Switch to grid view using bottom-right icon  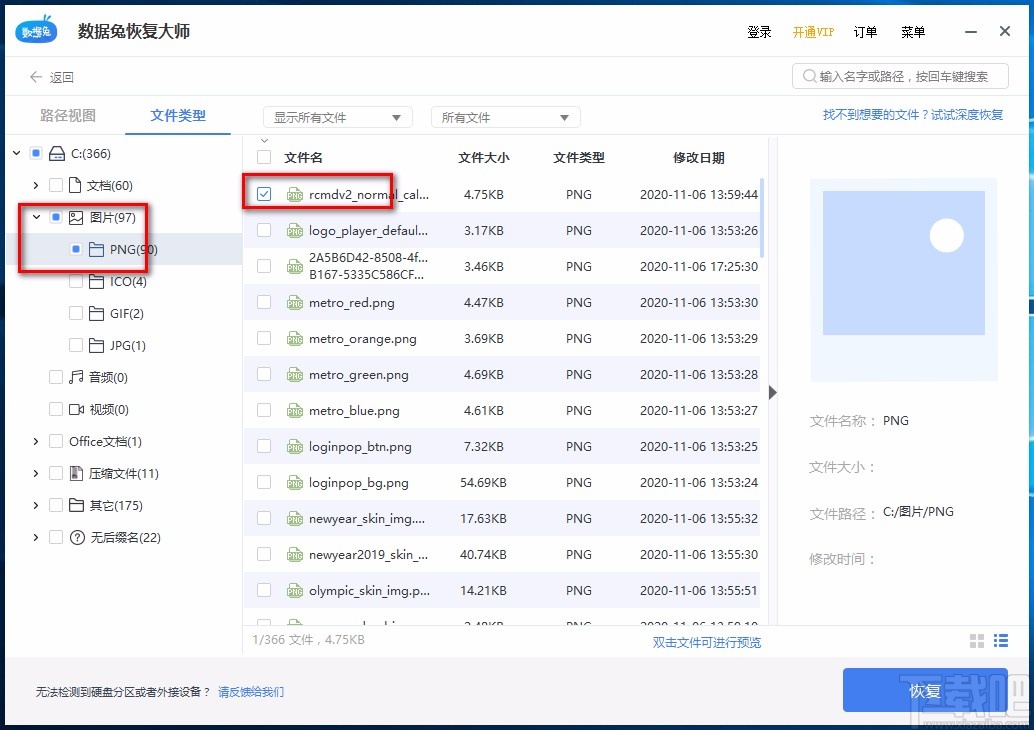pos(977,640)
